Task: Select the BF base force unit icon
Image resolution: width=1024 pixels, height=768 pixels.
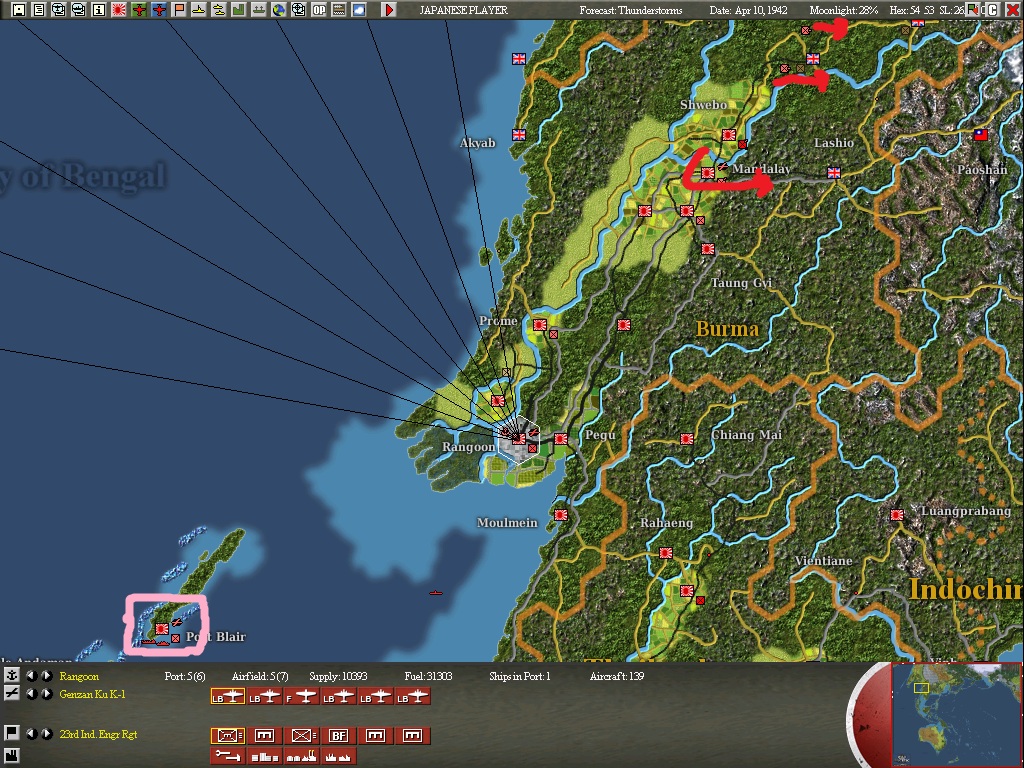Action: (338, 736)
